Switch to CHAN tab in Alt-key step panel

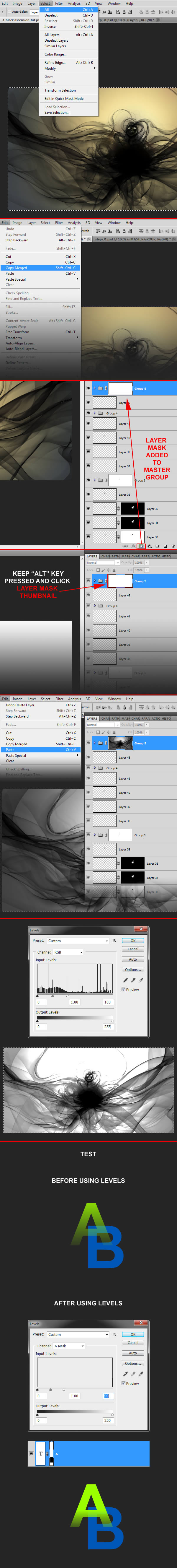[106, 556]
